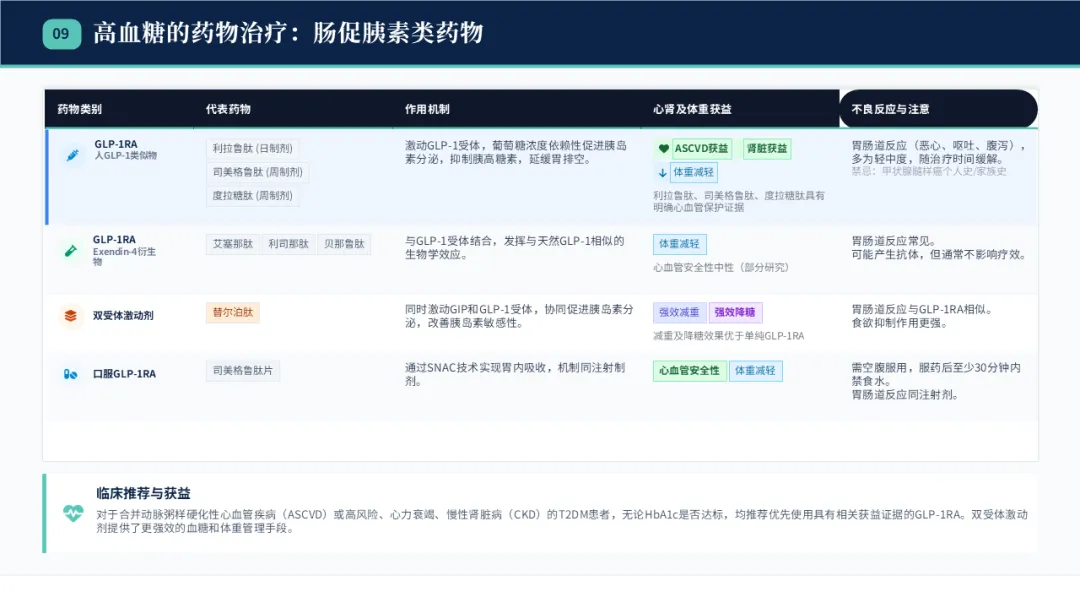Click the purple 强效减重 badge
The height and width of the screenshot is (608, 1080).
click(x=679, y=313)
